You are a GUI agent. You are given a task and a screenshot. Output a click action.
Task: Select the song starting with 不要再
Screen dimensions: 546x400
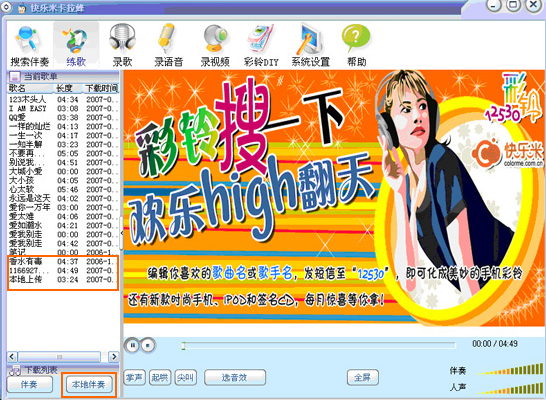tap(63, 154)
